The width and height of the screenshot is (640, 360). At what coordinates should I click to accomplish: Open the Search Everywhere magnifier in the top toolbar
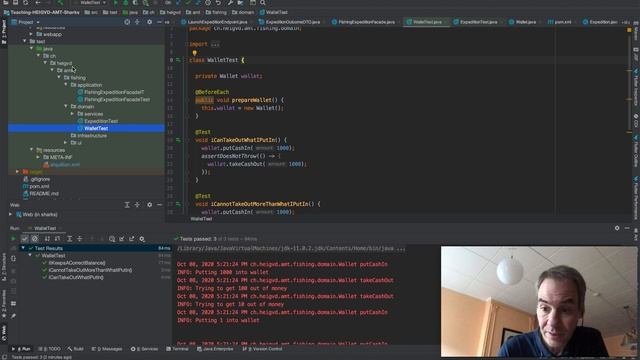(263, 3)
